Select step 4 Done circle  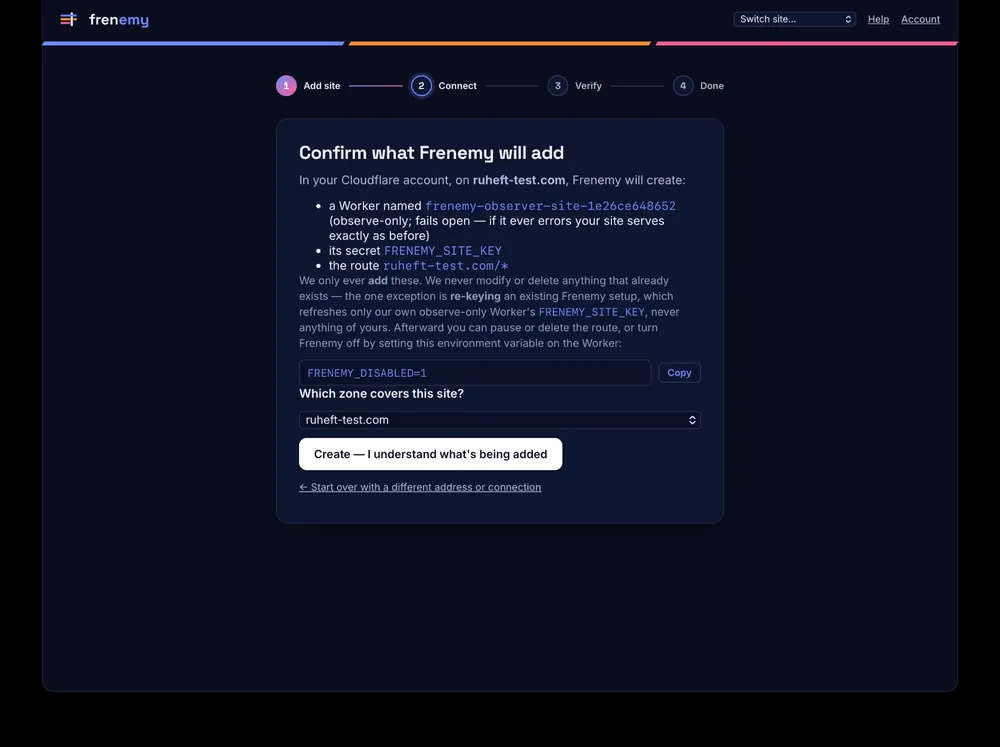pyautogui.click(x=683, y=85)
